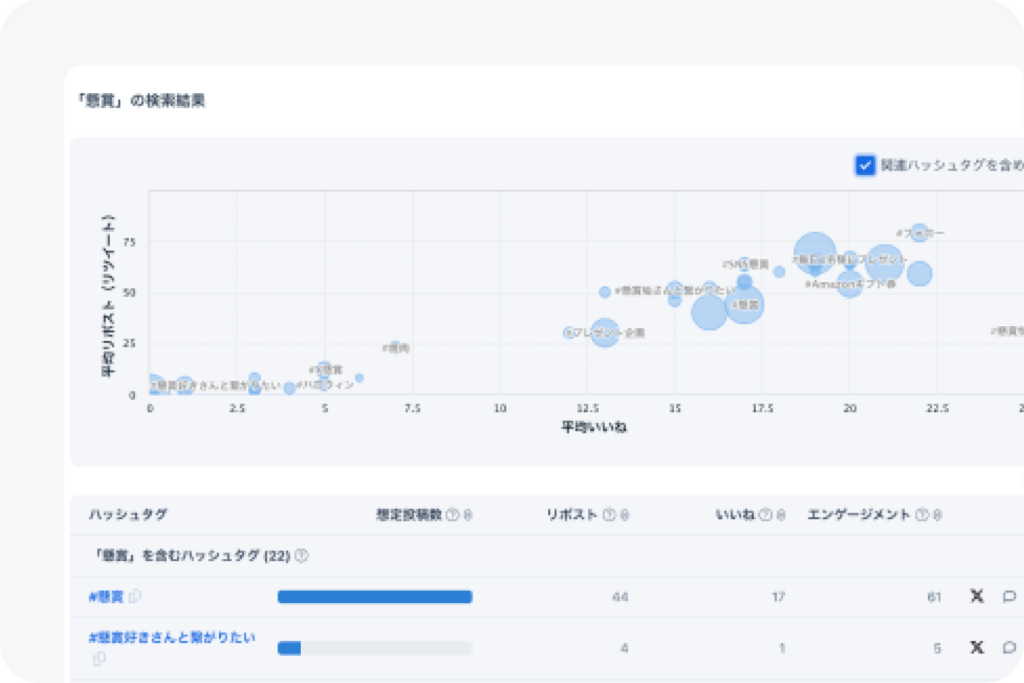Click the X icon in the #懸賞好きさんと繋がりたい row
Screen dimensions: 1024x683
pyautogui.click(x=977, y=647)
